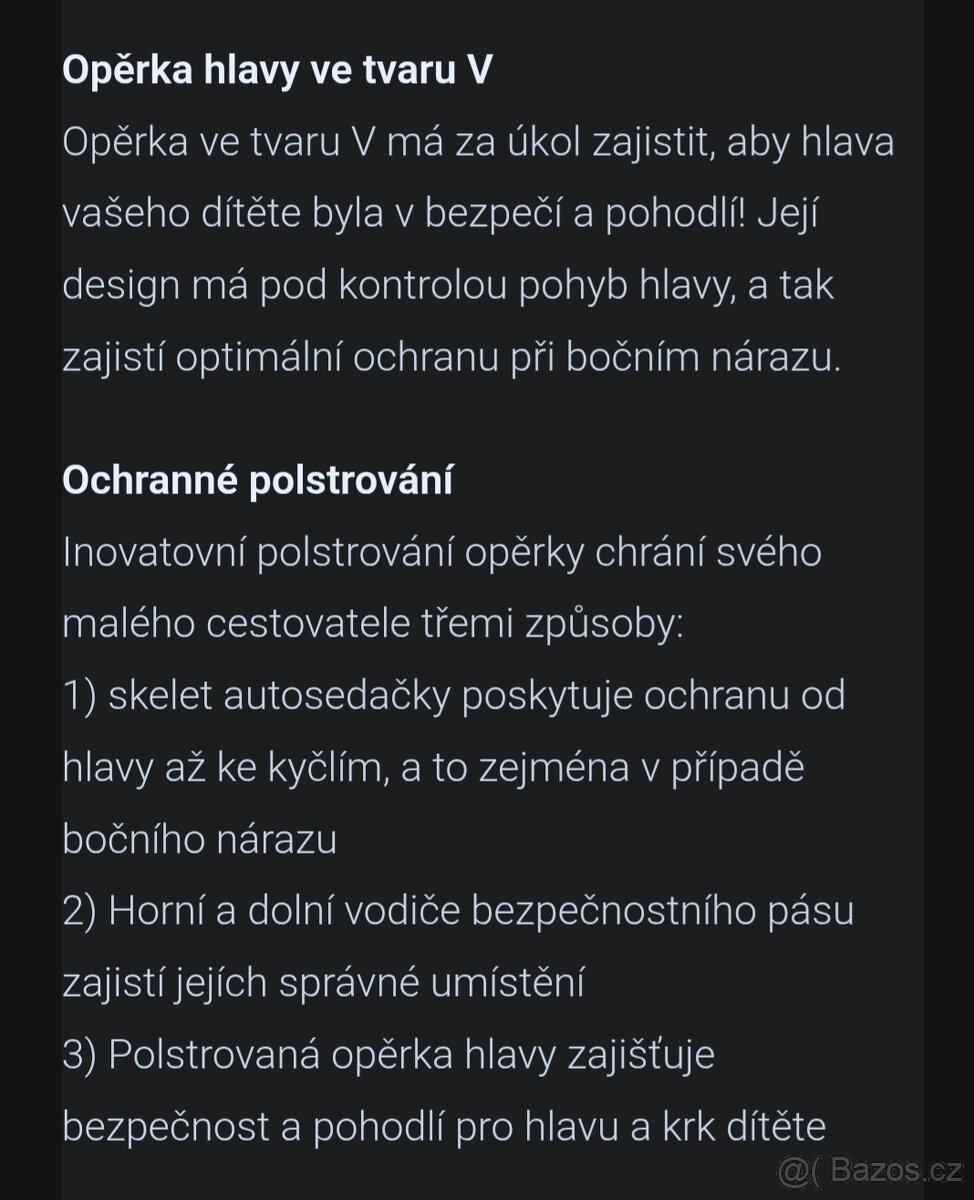Click the line "design má pod kontrolou pohyb hlavy"
The width and height of the screenshot is (974, 1200).
(448, 288)
